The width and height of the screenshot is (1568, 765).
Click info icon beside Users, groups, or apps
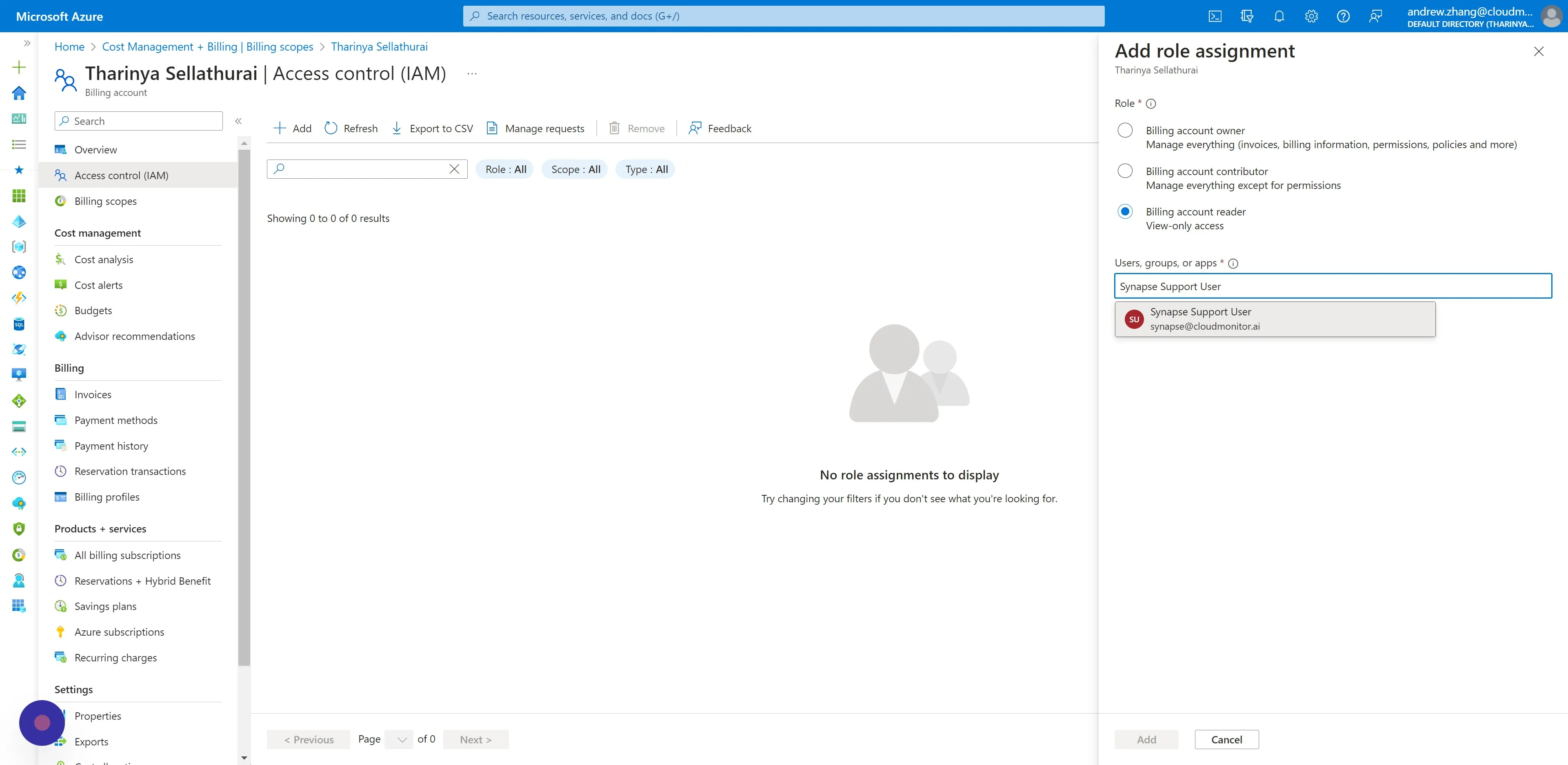[1233, 264]
